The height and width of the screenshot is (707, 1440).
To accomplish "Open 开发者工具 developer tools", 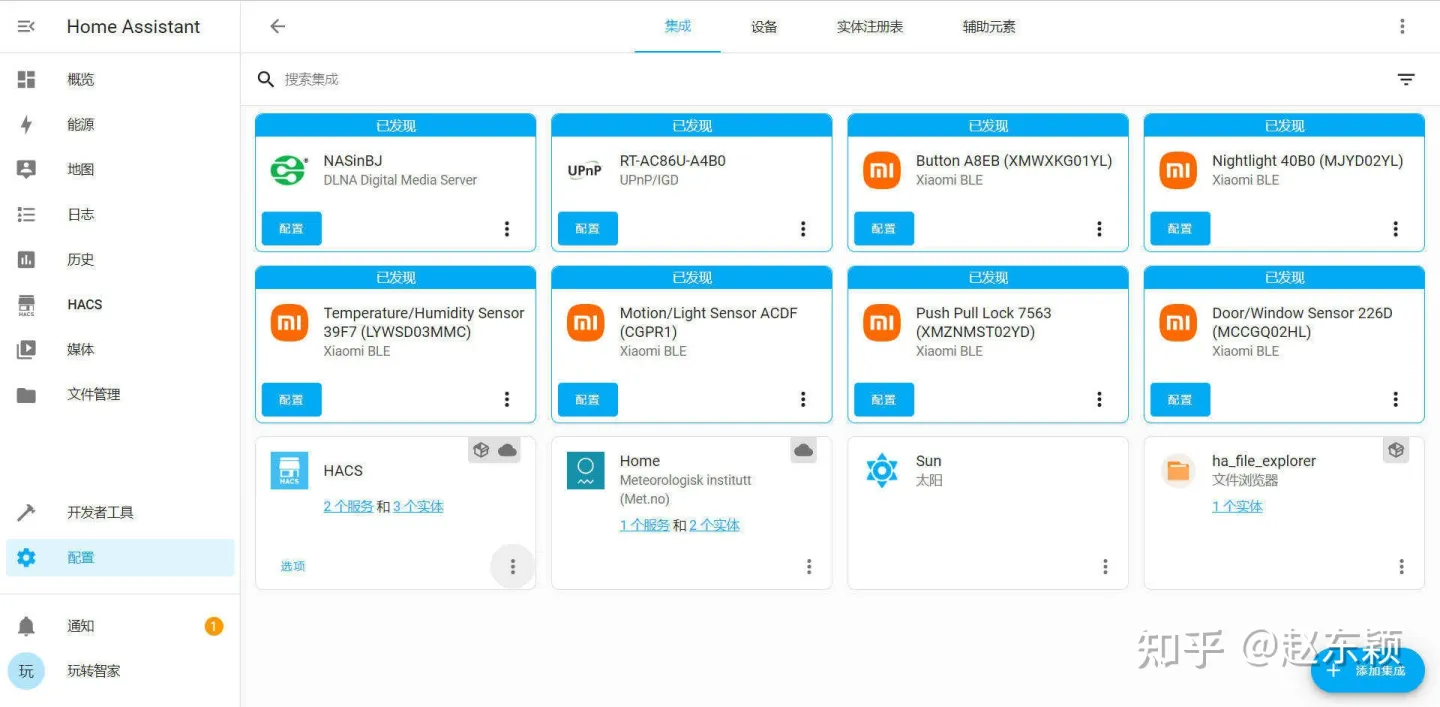I will (120, 512).
